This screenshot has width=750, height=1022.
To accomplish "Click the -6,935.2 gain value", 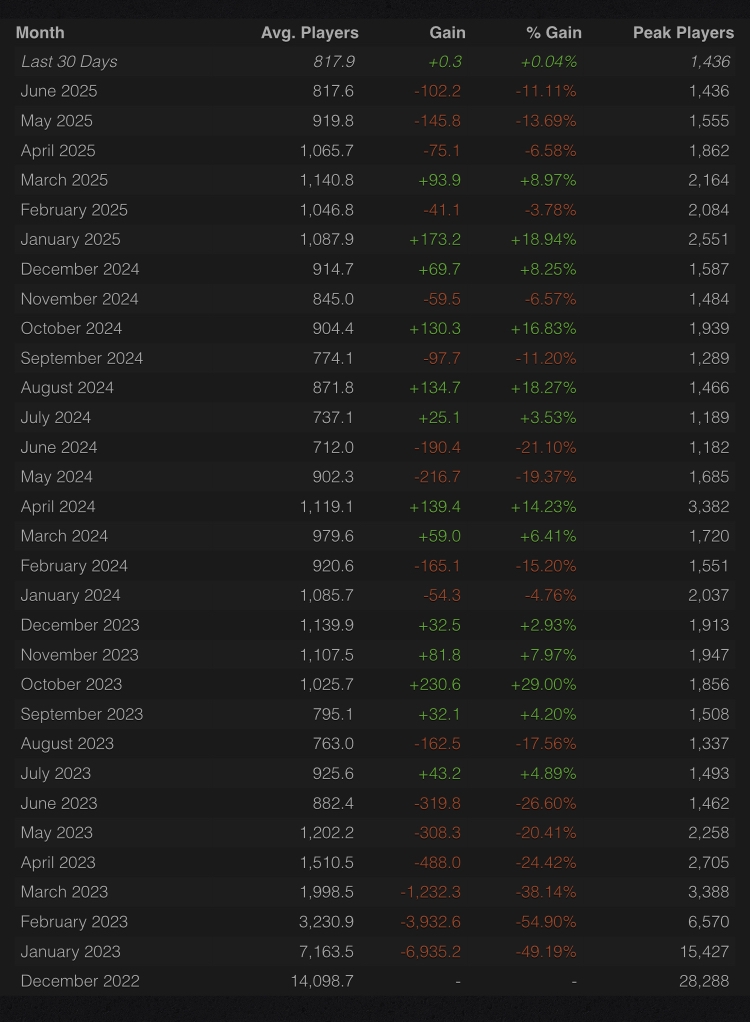I will pyautogui.click(x=430, y=952).
